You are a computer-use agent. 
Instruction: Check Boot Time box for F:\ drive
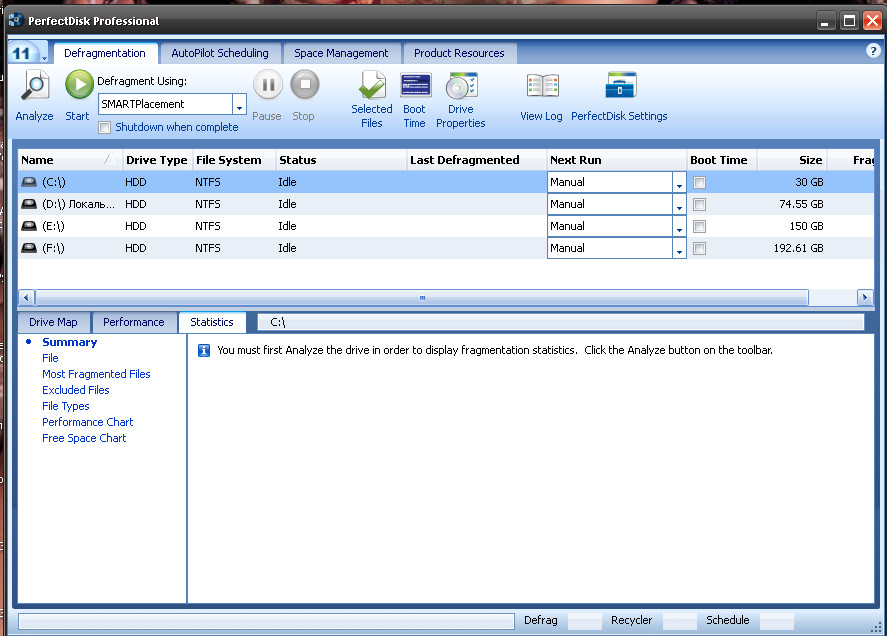tap(699, 249)
